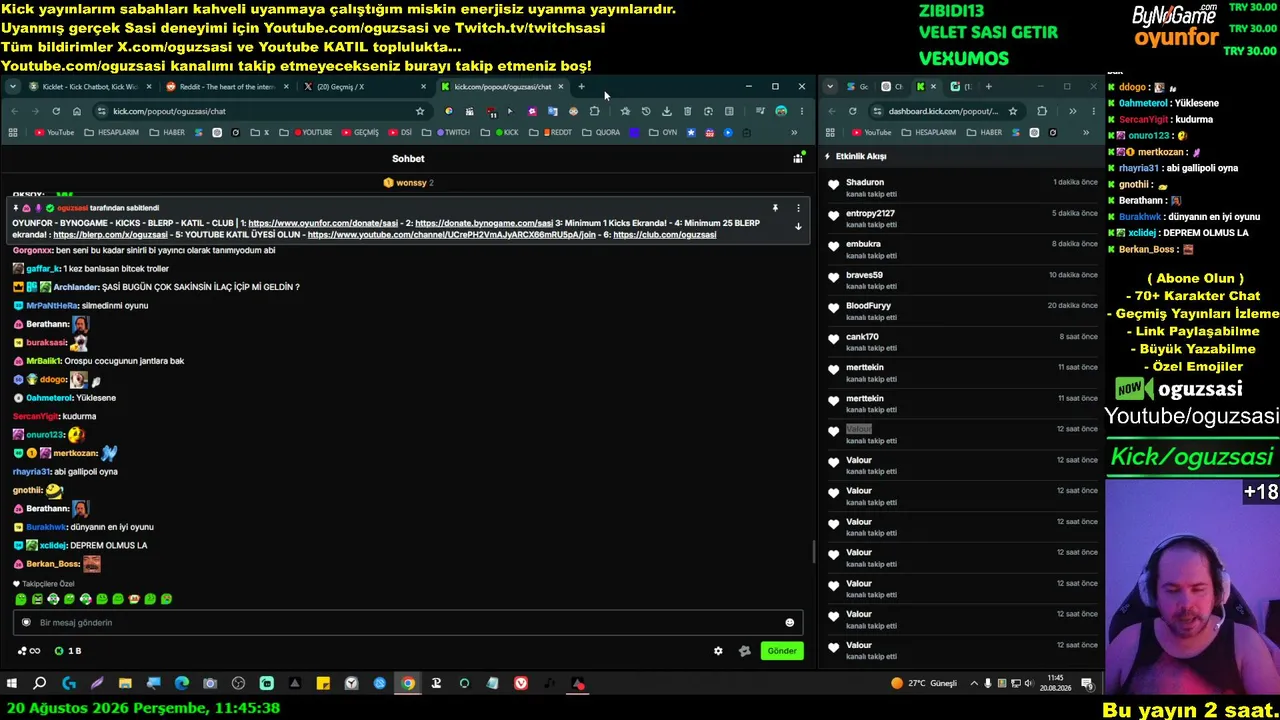Open the tab search dropdown in chat browser
Image resolution: width=1280 pixels, height=720 pixels.
click(x=12, y=87)
